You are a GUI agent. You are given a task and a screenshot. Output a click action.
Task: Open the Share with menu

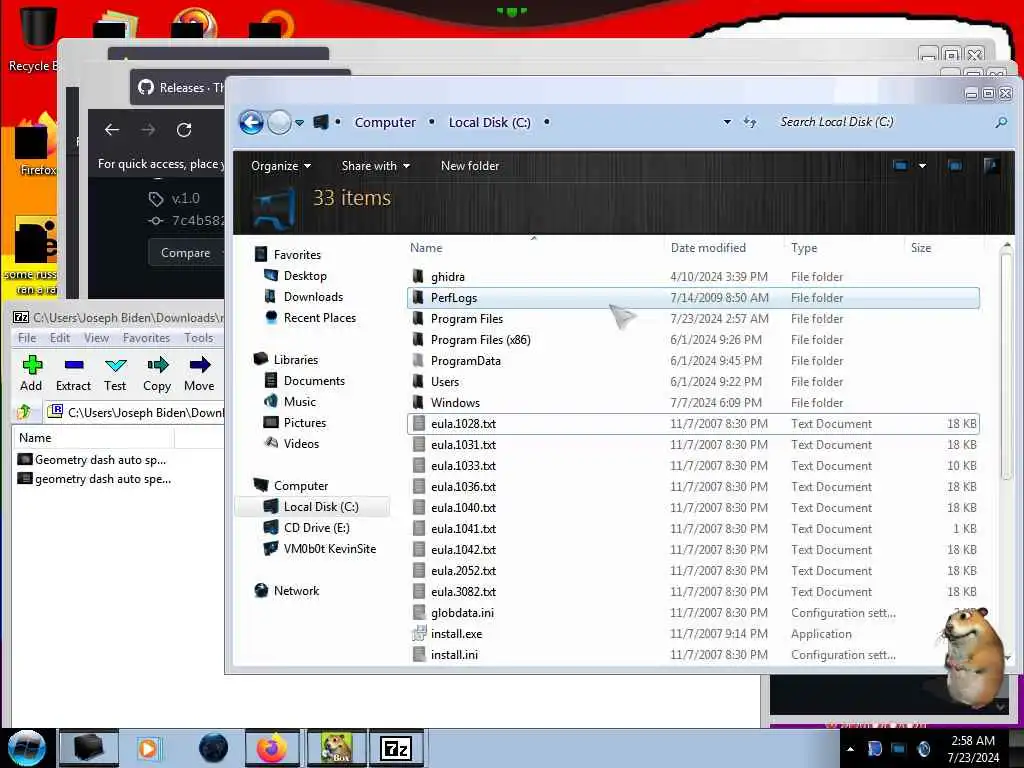click(x=376, y=166)
